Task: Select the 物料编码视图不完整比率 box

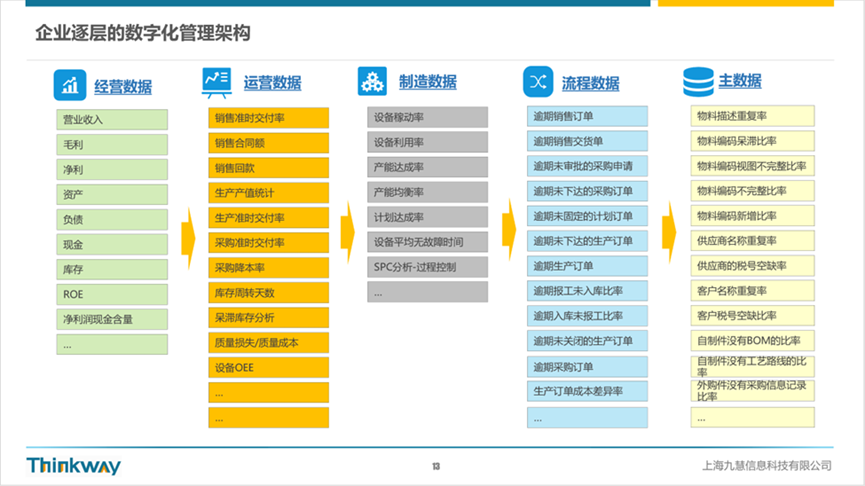Action: click(x=752, y=166)
